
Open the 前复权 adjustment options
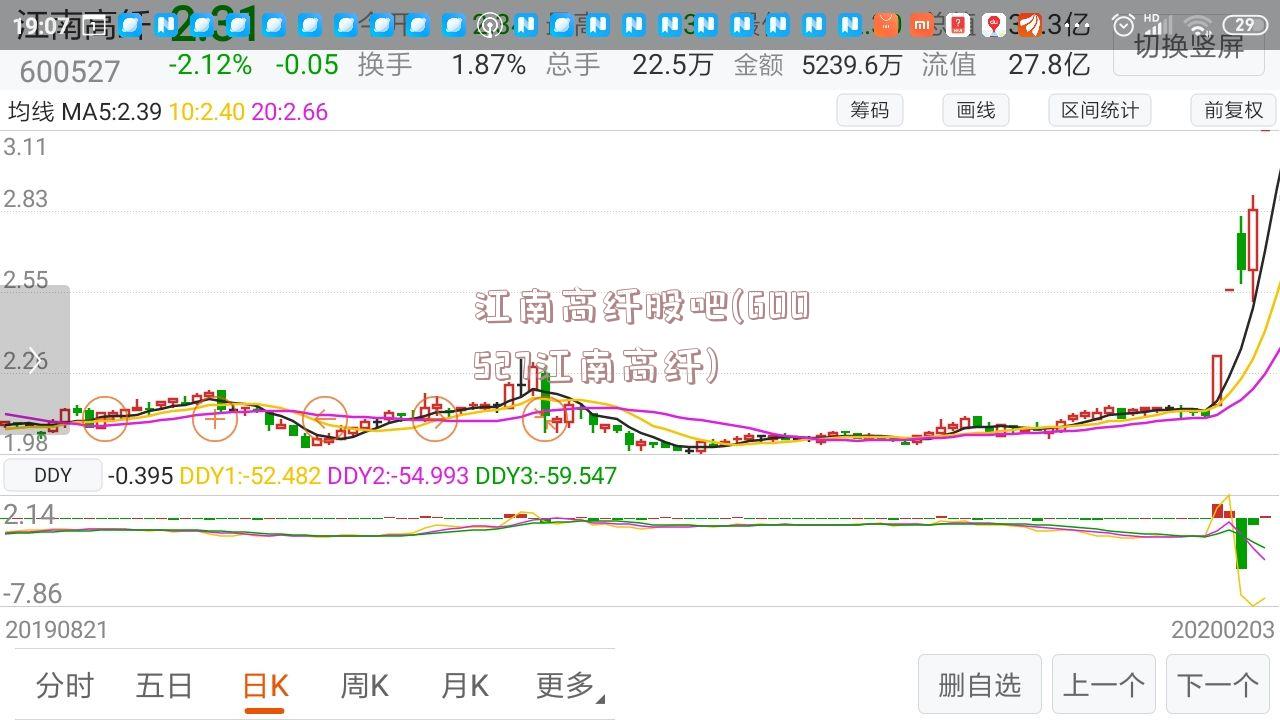(x=1234, y=110)
